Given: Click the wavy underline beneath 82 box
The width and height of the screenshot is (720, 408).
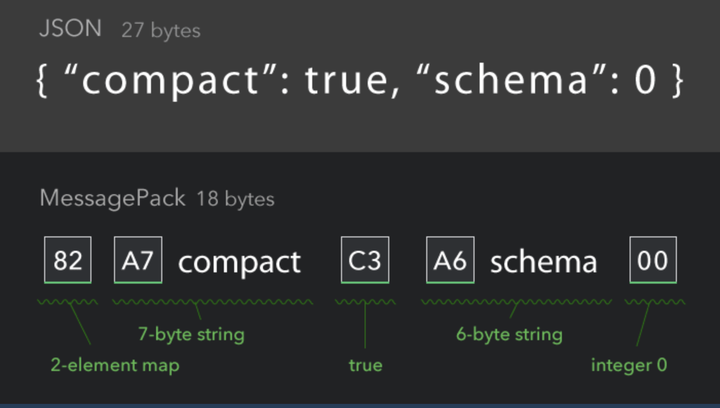Looking at the screenshot, I should 68,300.
